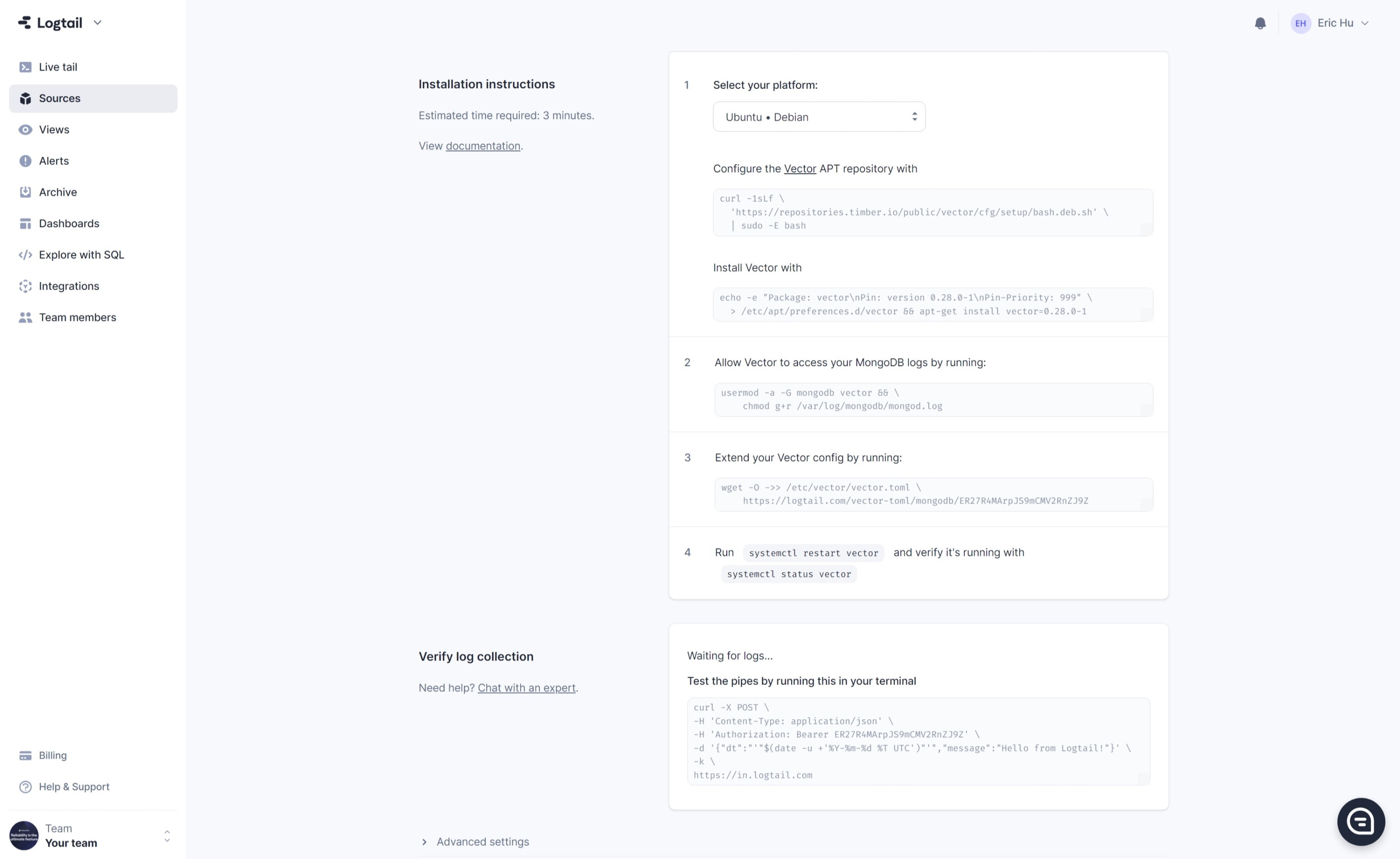Viewport: 1400px width, 859px height.
Task: Click the Team members icon
Action: pos(24,317)
